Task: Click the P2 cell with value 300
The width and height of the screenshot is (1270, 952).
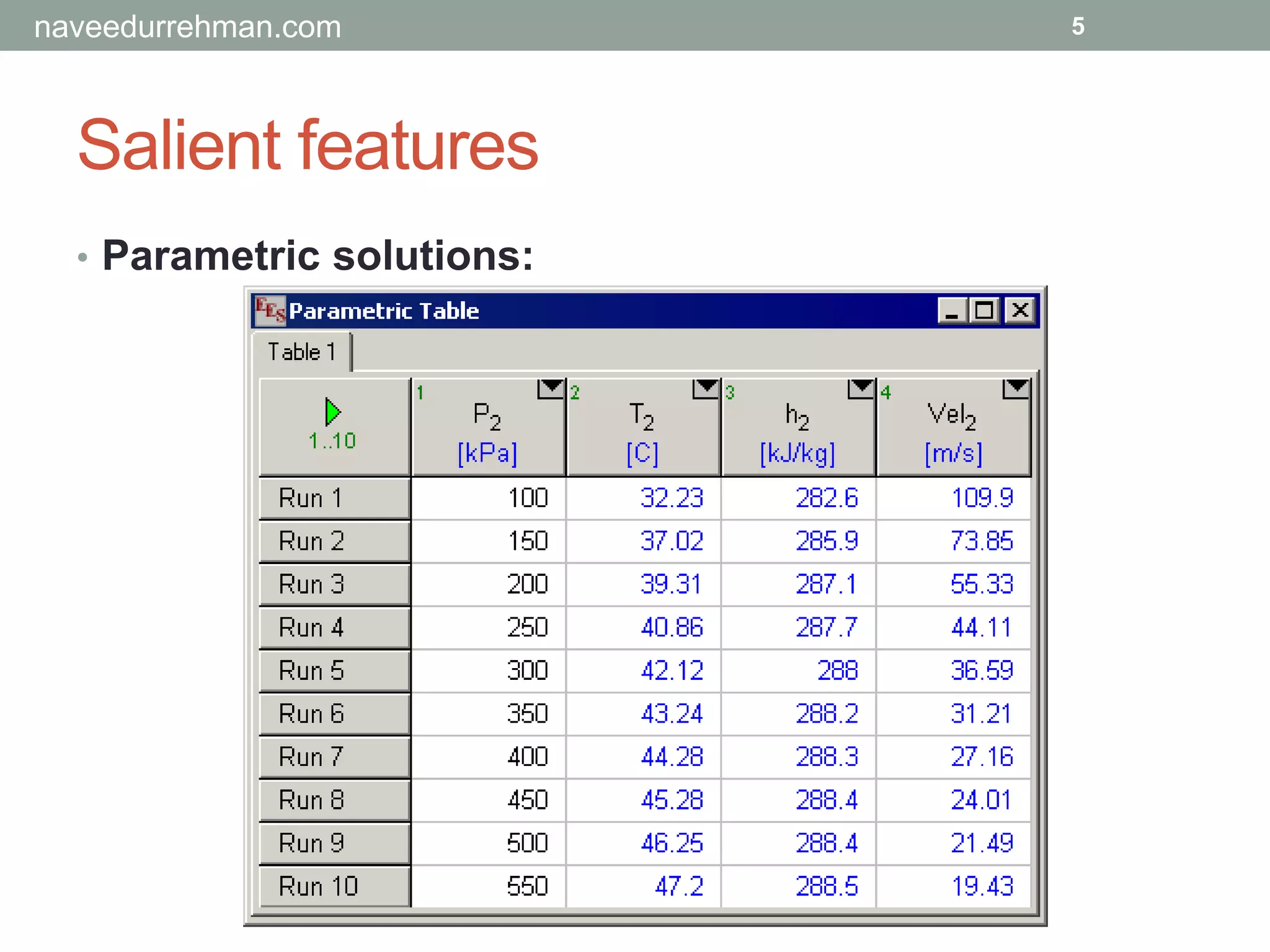Action: (x=489, y=671)
